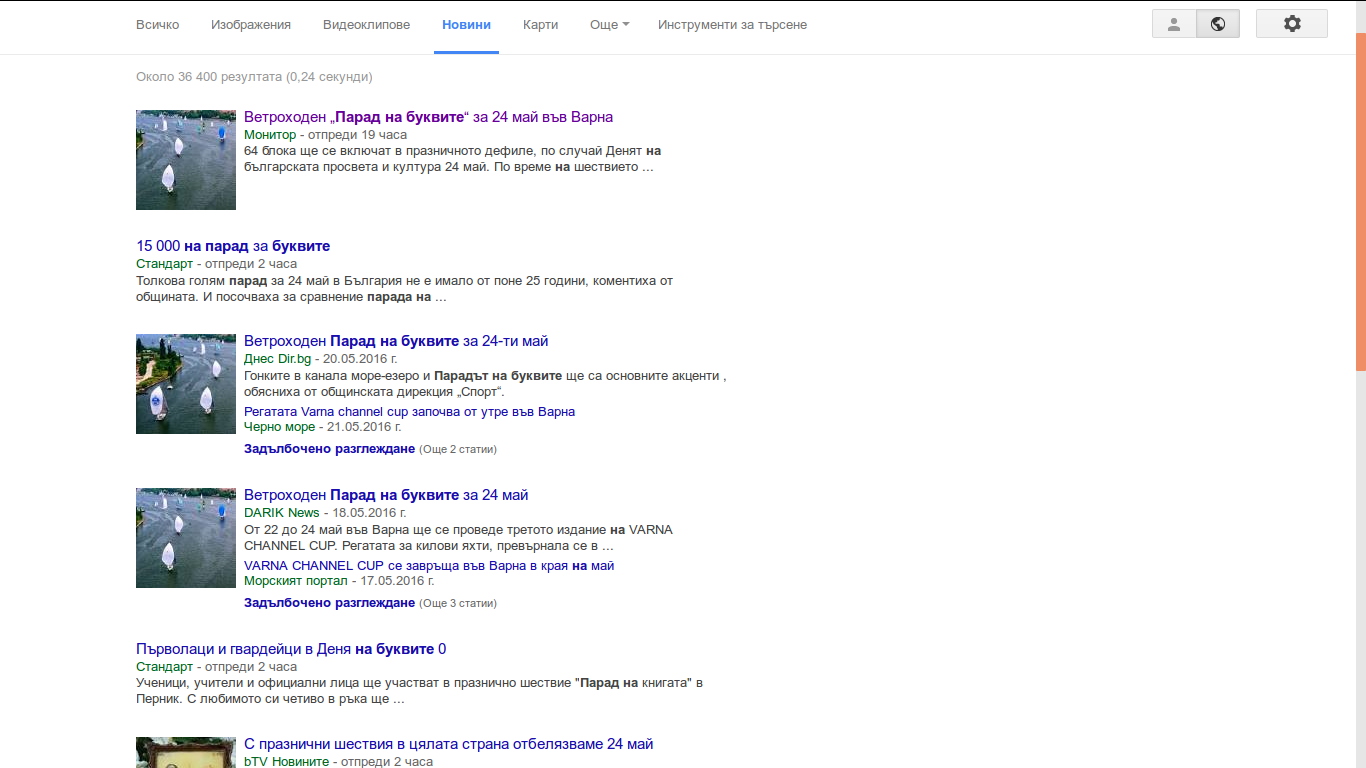Screen dimensions: 1366x768
Task: Open the '15 000 на парад за буквите' article
Action: pyautogui.click(x=233, y=246)
